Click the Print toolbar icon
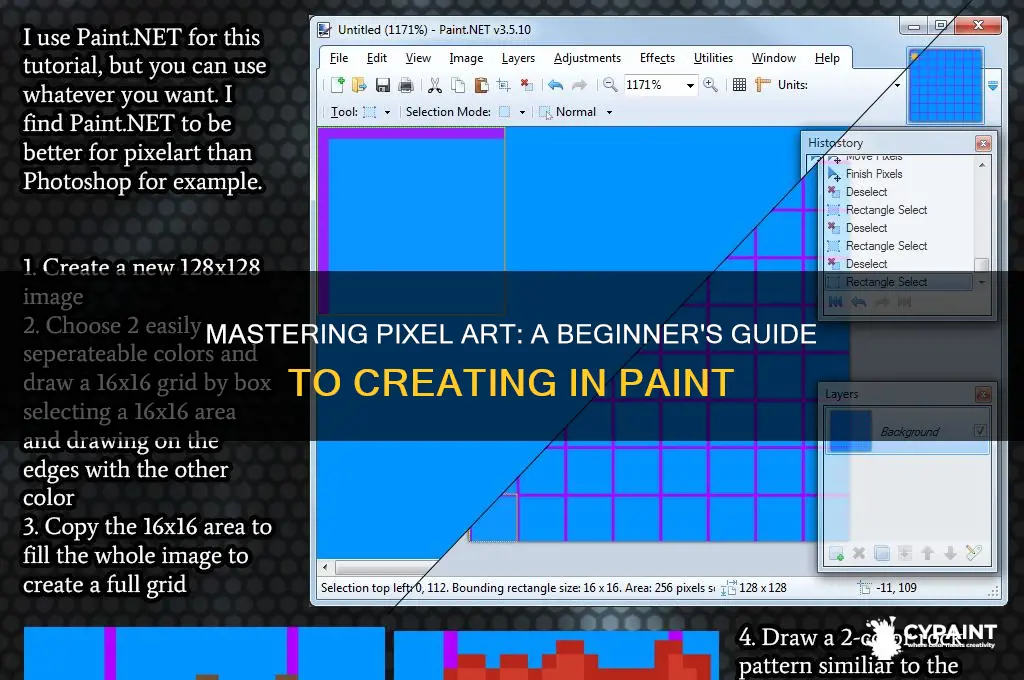The image size is (1024, 680). [406, 85]
